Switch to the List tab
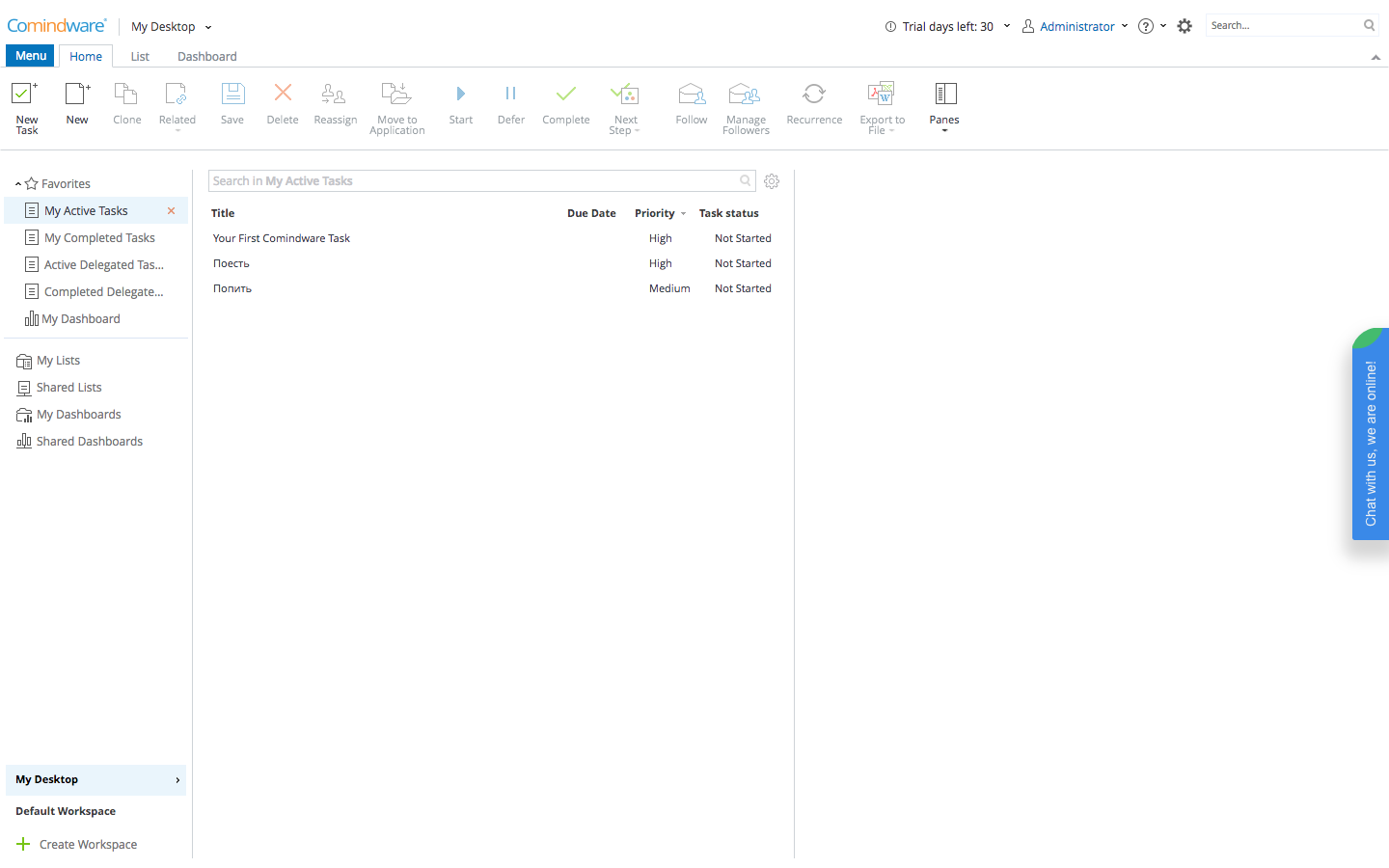The width and height of the screenshot is (1389, 868). (x=140, y=57)
